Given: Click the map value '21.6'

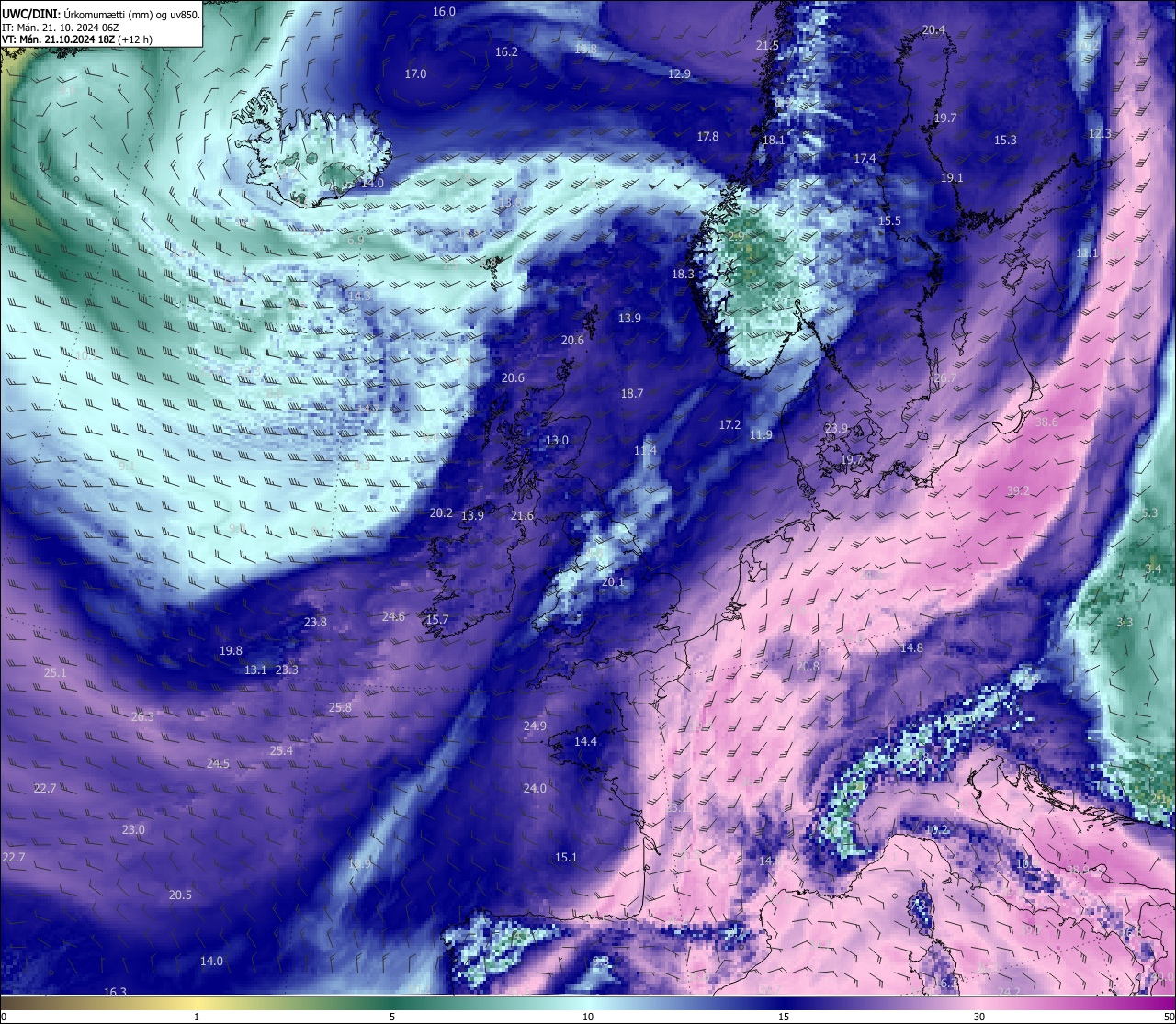Looking at the screenshot, I should (522, 515).
